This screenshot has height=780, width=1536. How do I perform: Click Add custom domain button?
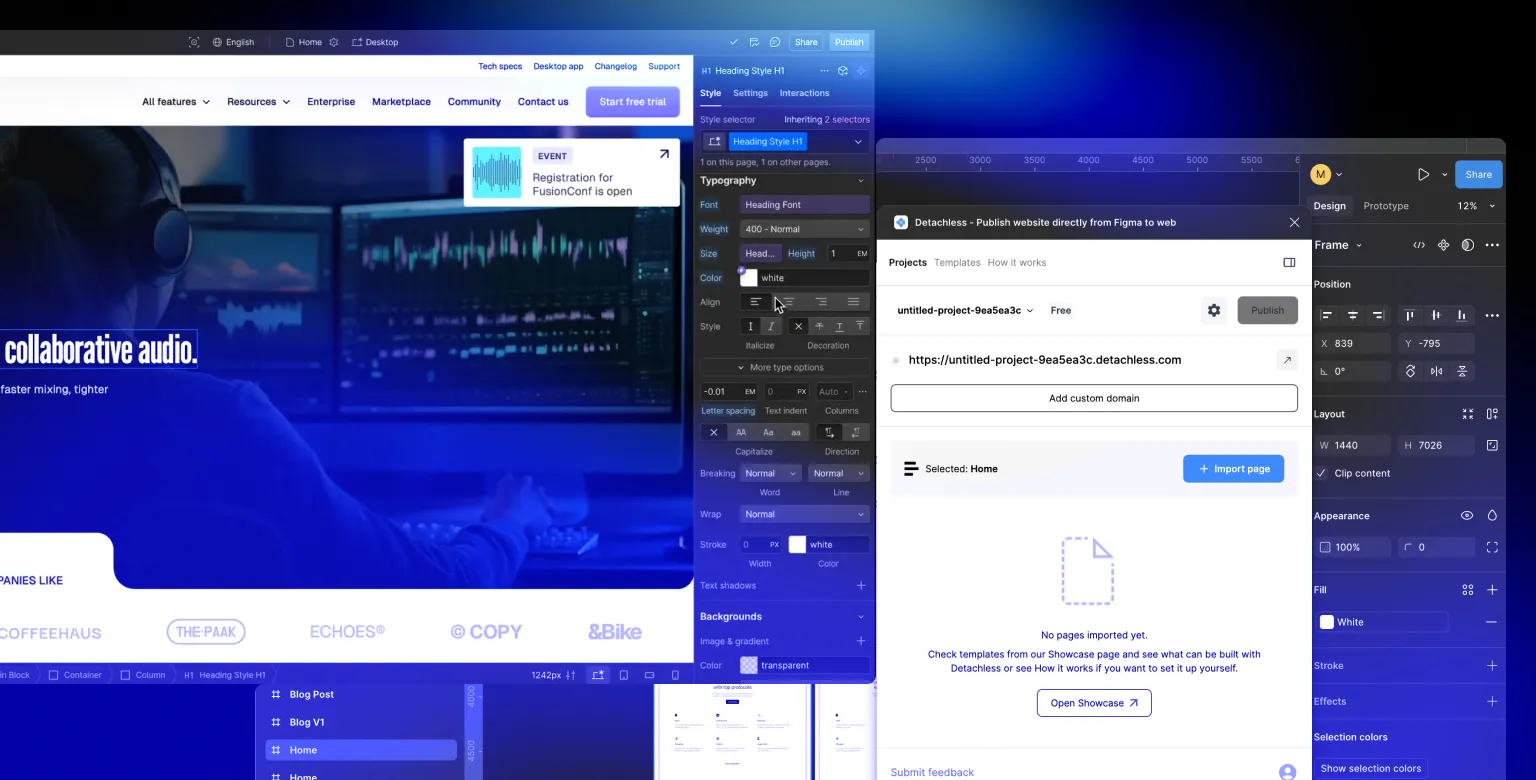click(x=1094, y=398)
